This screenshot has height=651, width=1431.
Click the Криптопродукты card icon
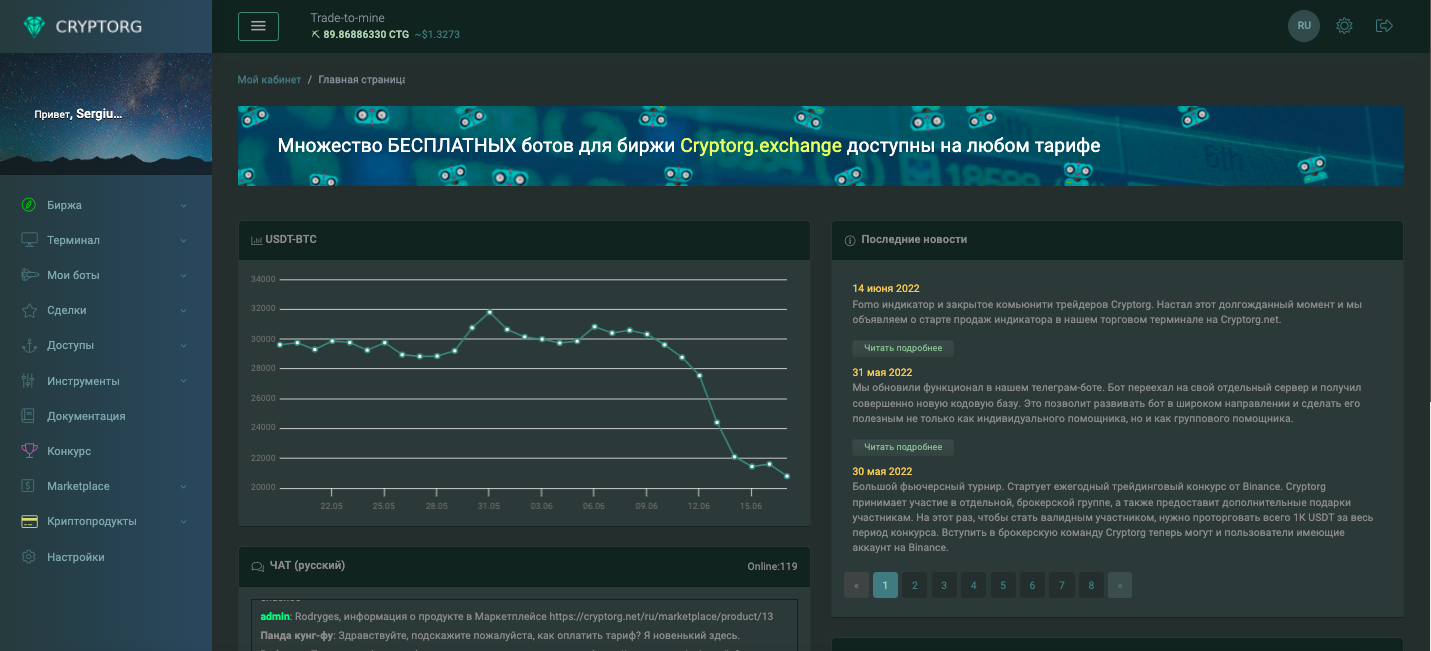pyautogui.click(x=29, y=521)
